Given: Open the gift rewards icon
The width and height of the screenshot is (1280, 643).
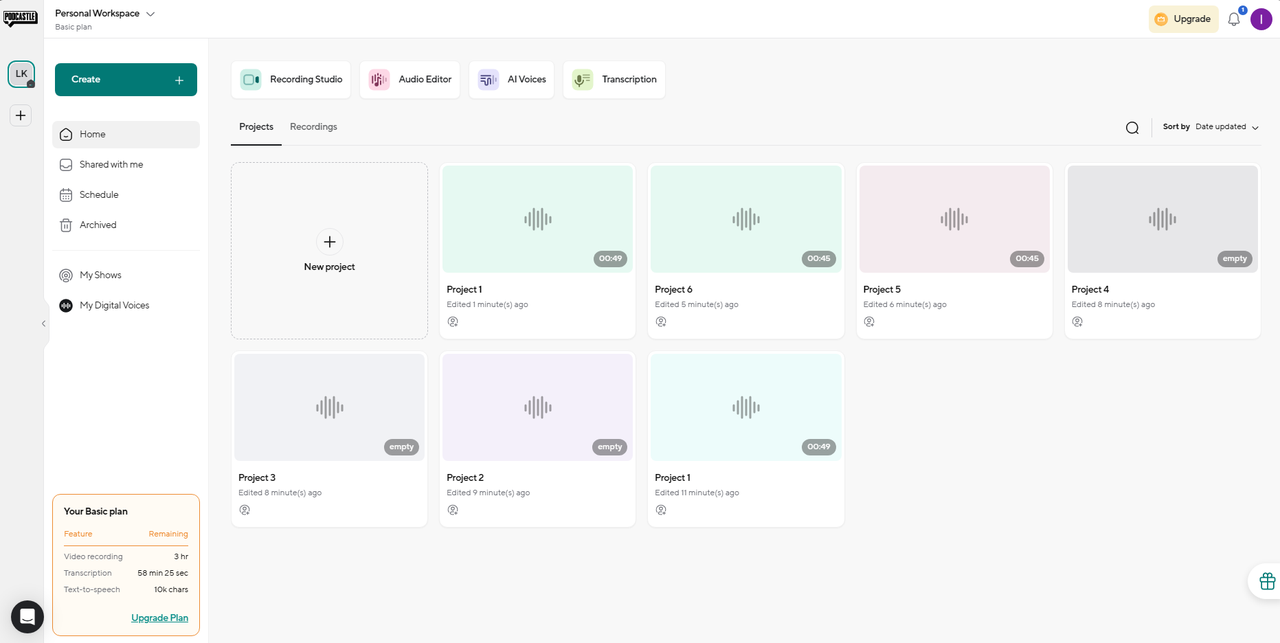Looking at the screenshot, I should point(1267,581).
